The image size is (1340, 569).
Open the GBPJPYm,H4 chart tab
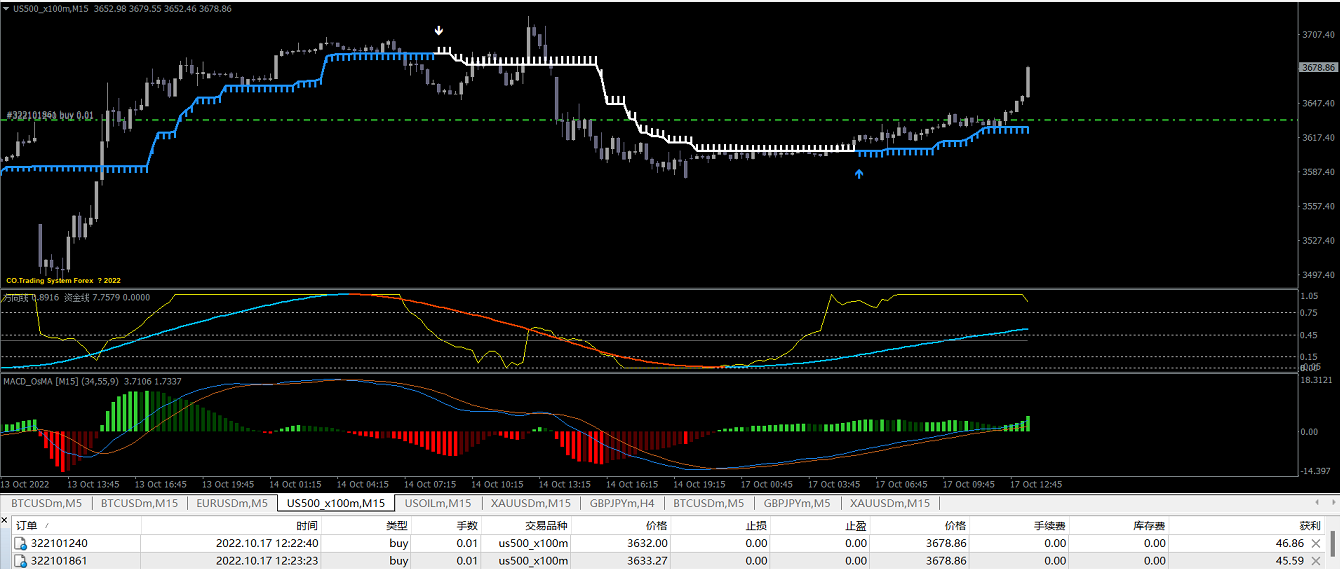tap(622, 503)
